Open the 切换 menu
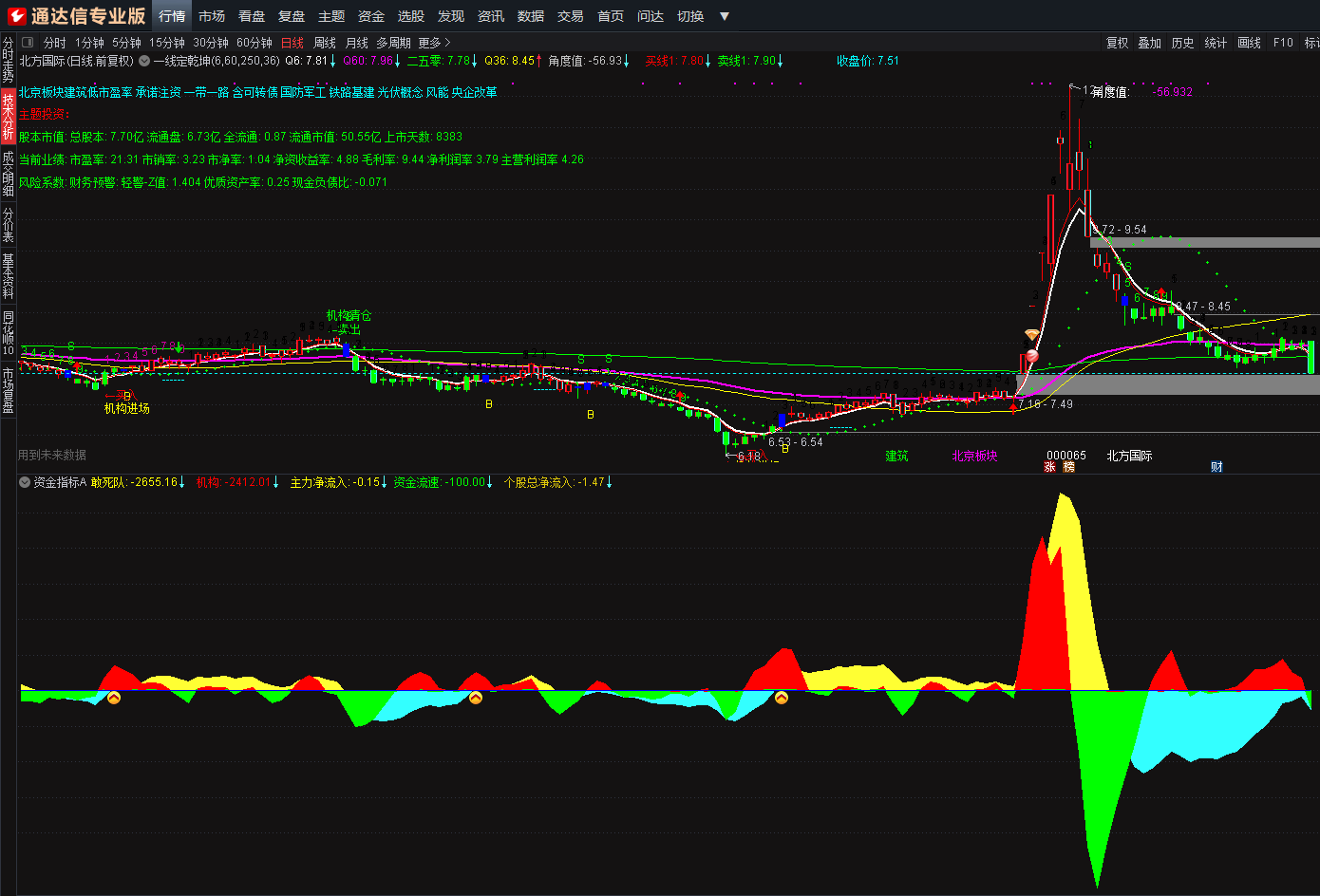The height and width of the screenshot is (896, 1320). (x=690, y=16)
